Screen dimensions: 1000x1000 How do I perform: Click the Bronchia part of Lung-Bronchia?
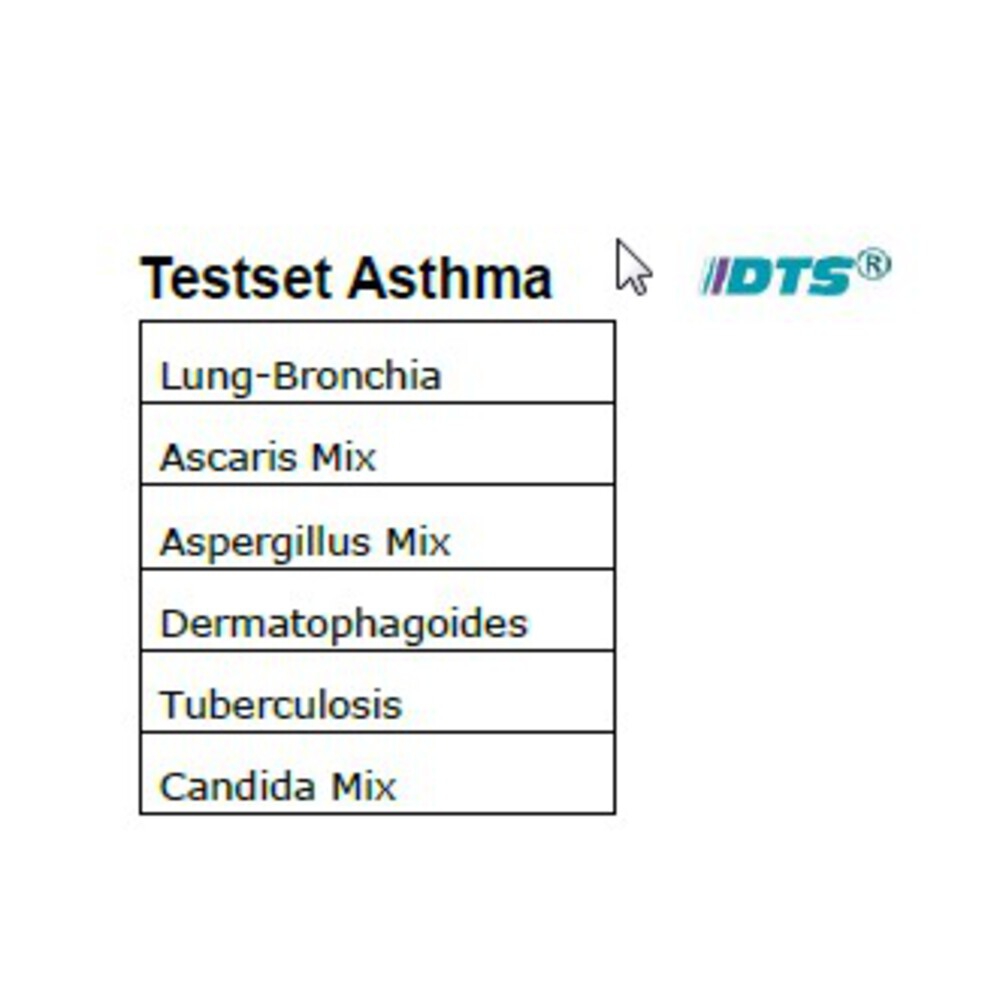357,375
